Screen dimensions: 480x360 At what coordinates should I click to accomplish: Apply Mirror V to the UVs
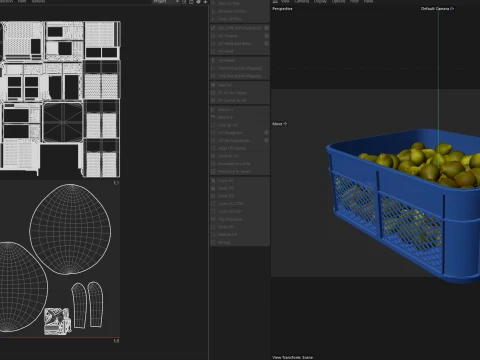[240, 117]
